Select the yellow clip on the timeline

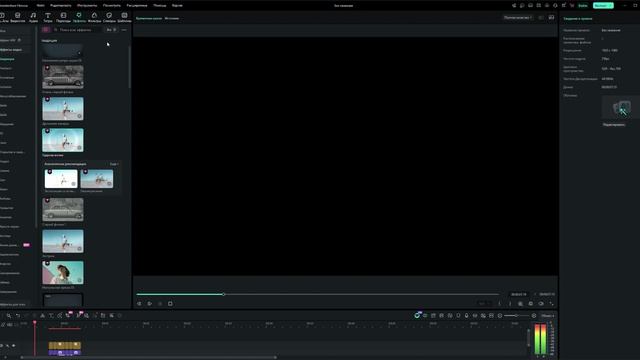point(64,345)
